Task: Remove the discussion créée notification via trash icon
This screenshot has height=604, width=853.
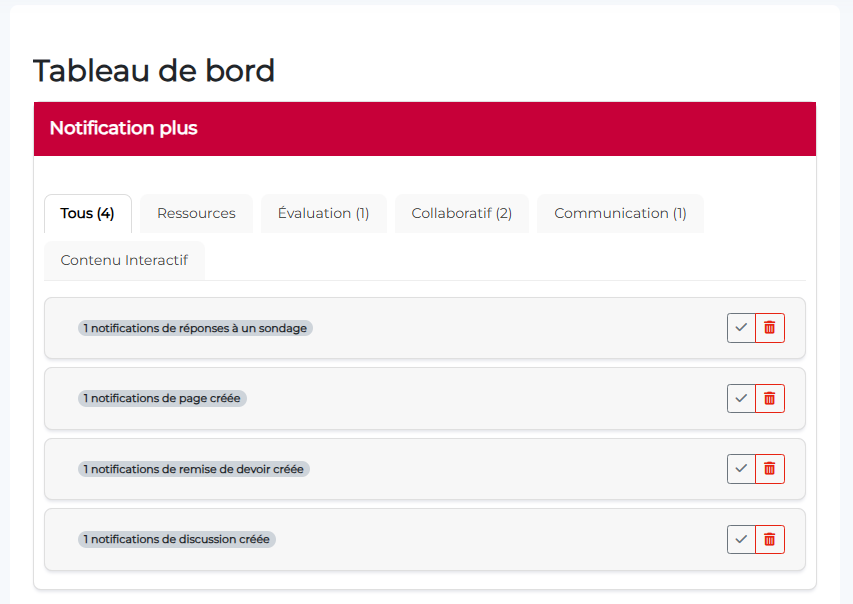Action: (769, 539)
